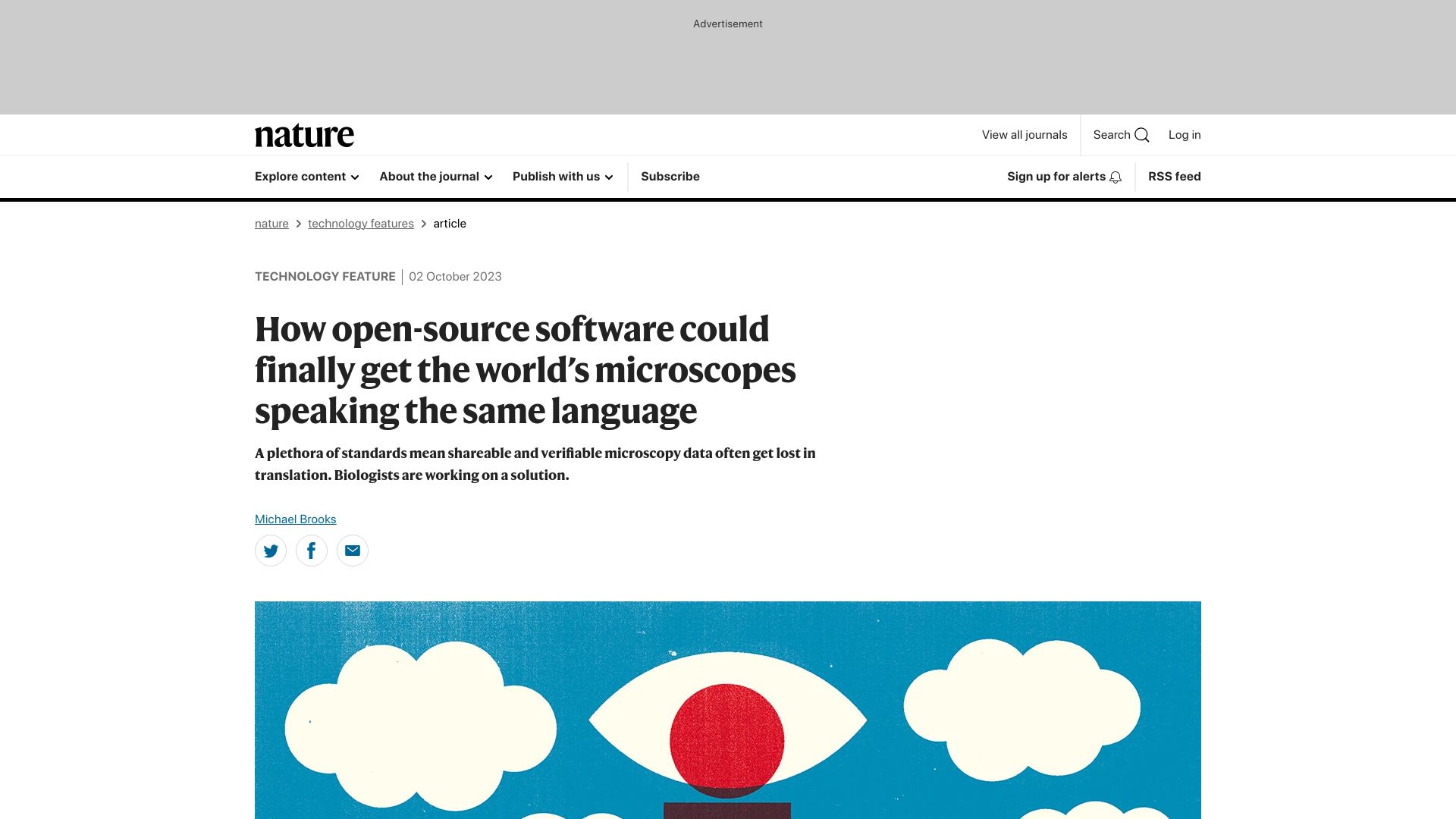Image resolution: width=1456 pixels, height=819 pixels.
Task: Share article on Facebook
Action: pyautogui.click(x=312, y=551)
